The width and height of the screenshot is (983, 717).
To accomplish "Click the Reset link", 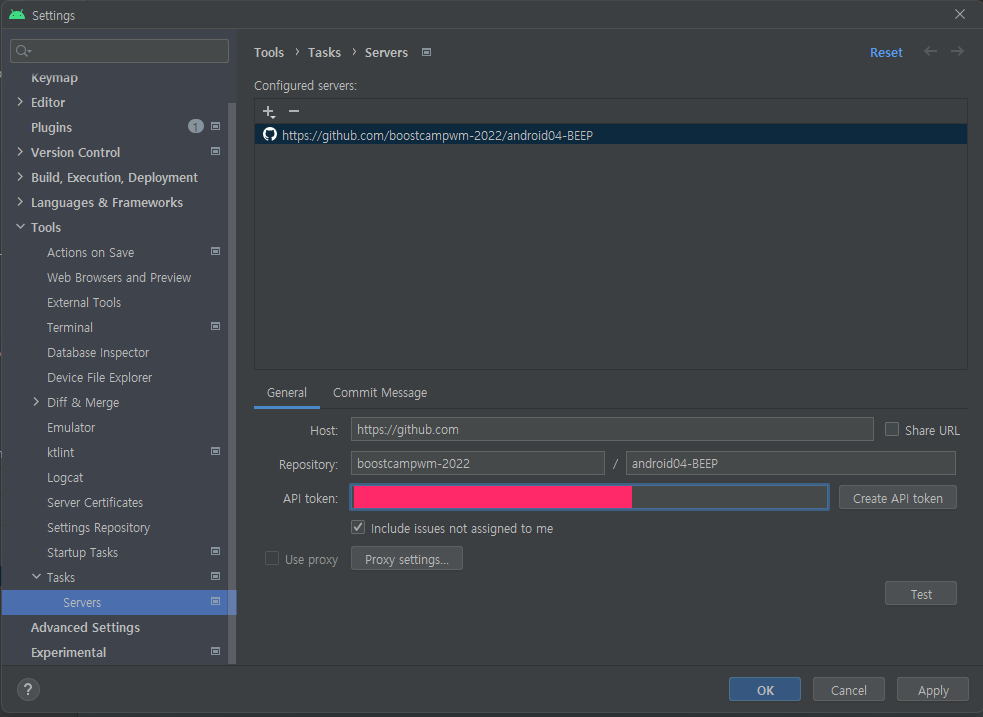I will point(886,53).
